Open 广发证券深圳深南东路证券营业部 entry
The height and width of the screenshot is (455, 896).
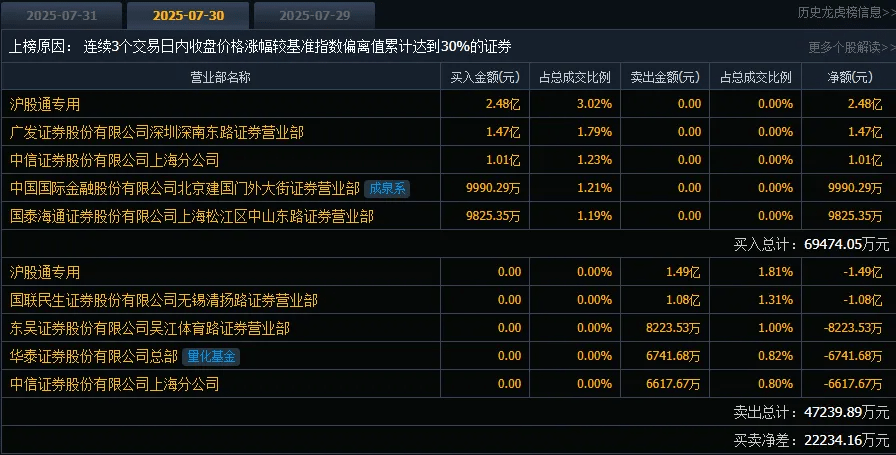point(157,132)
